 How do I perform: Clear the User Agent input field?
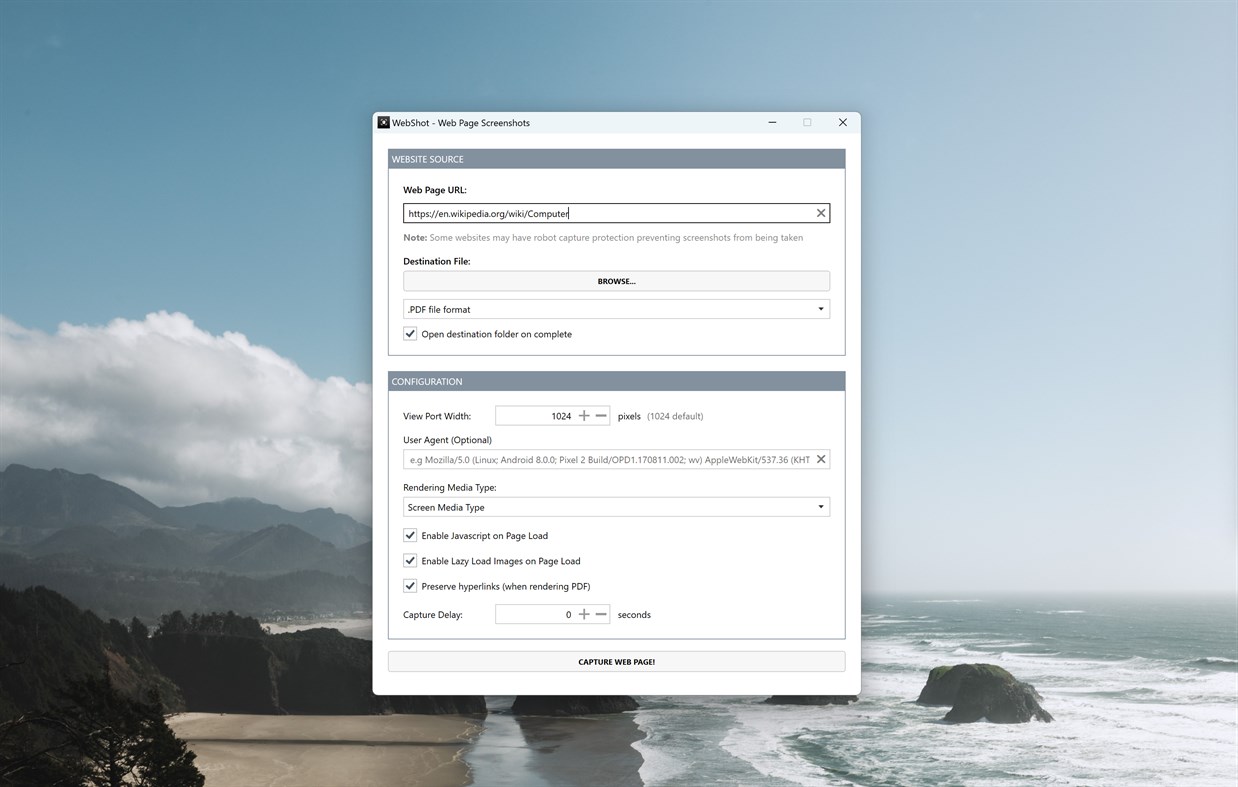(820, 458)
